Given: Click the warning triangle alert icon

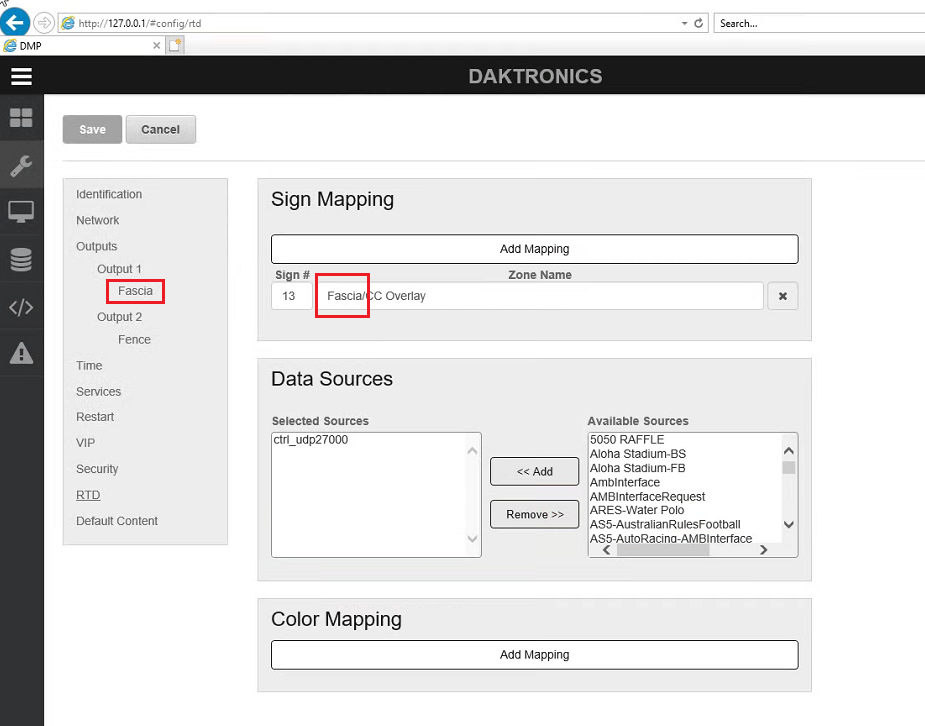Looking at the screenshot, I should tap(21, 353).
